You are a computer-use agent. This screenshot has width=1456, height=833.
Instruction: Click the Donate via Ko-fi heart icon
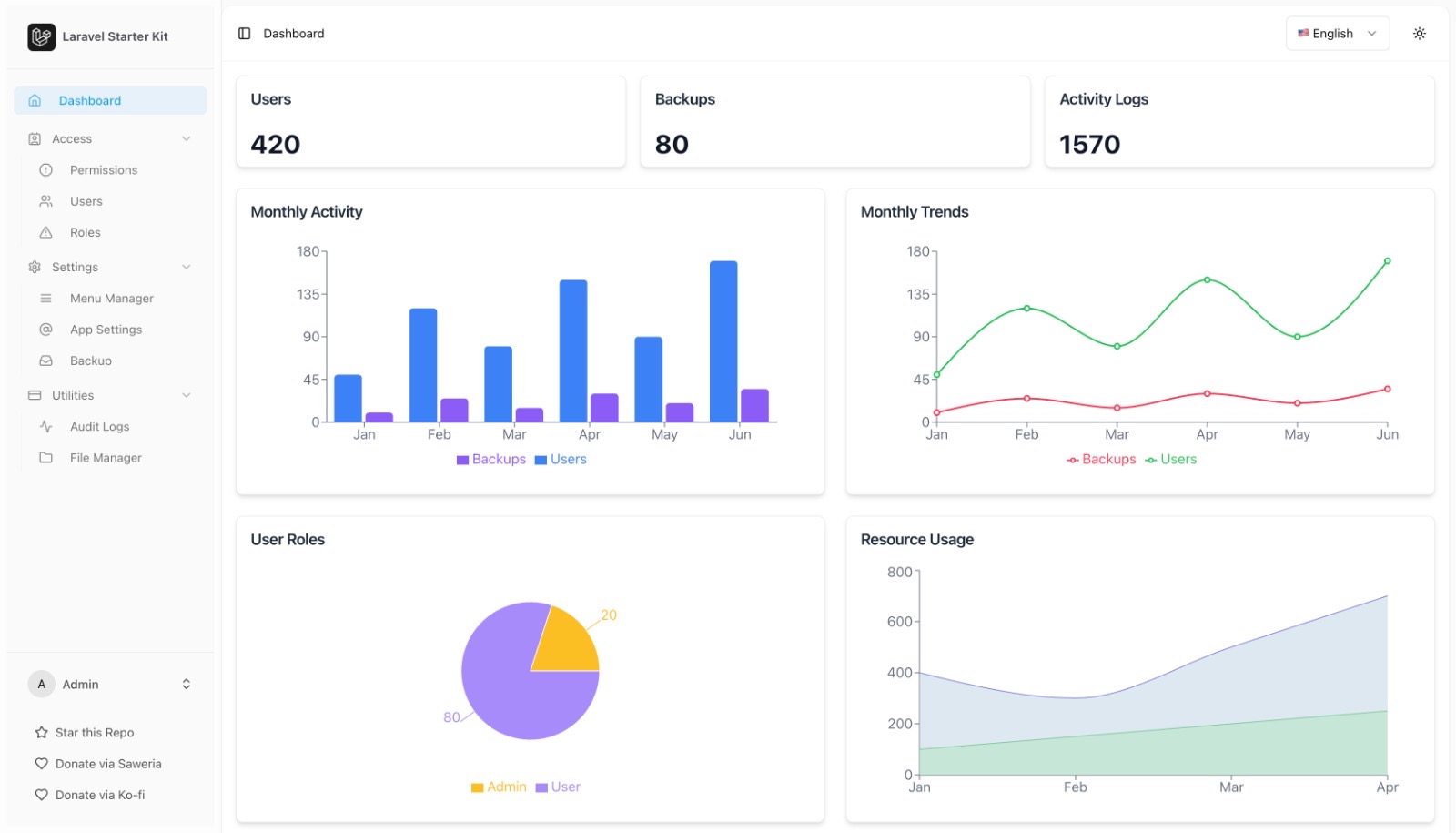point(41,795)
